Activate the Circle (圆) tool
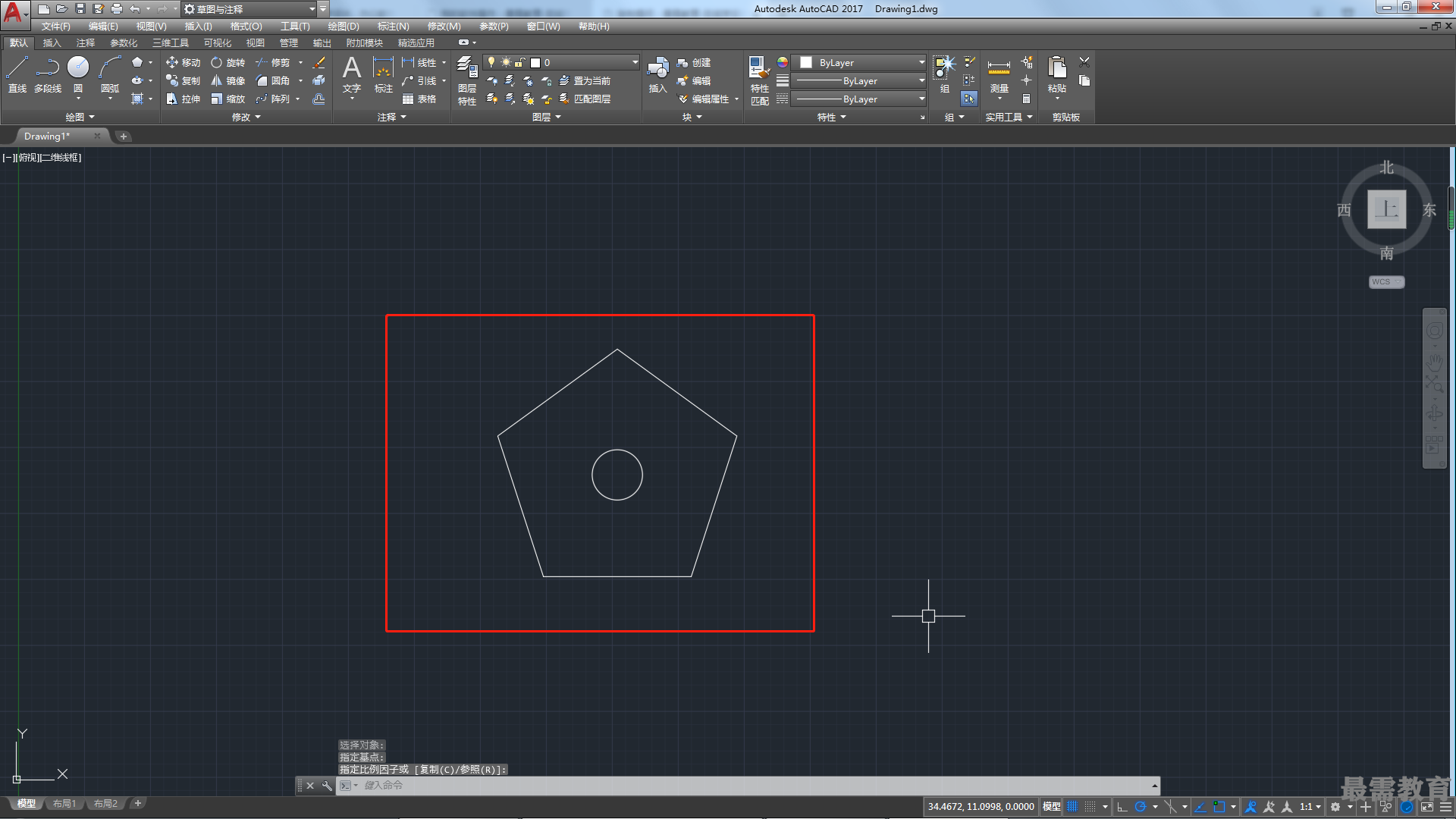Viewport: 1456px width, 819px height. (78, 74)
